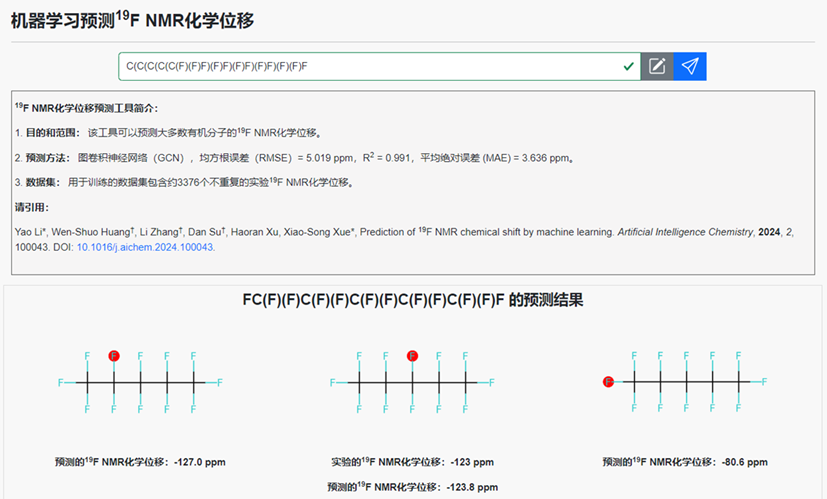Viewport: 827px width, 499px height.
Task: Click the predicted shift -80.6 ppm label
Action: click(x=685, y=462)
